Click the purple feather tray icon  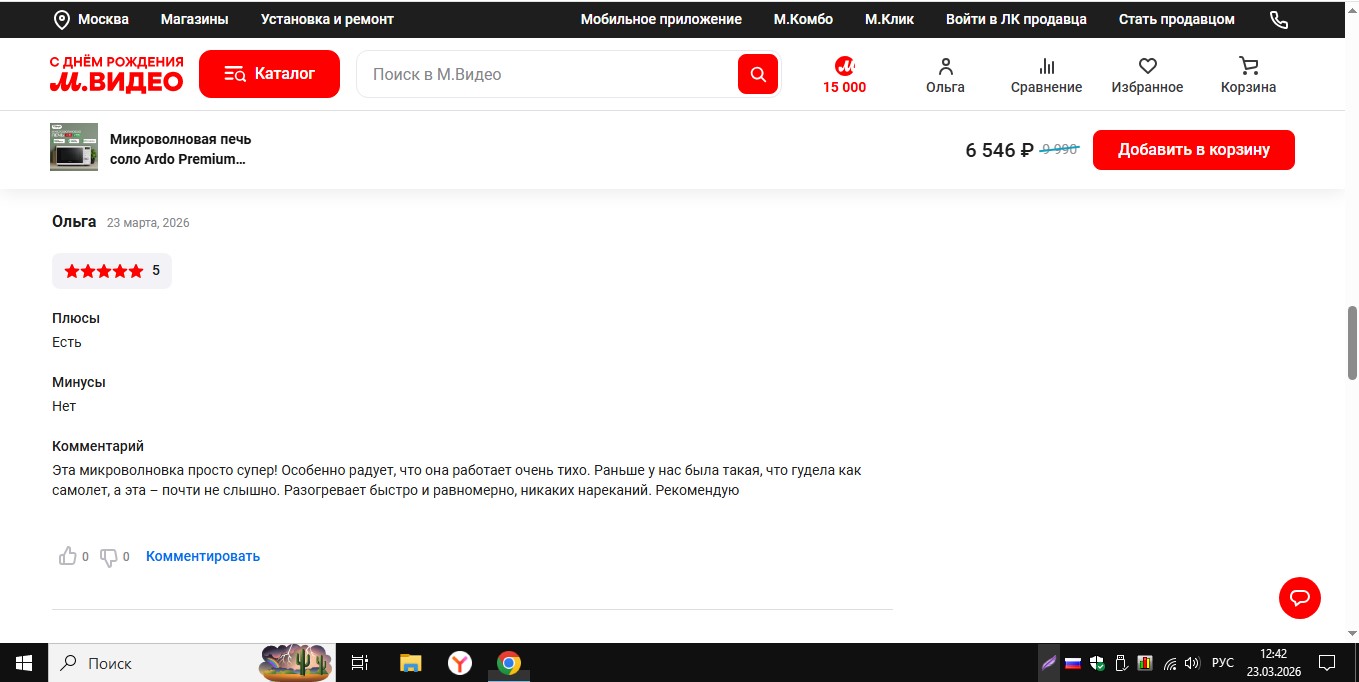click(1049, 663)
